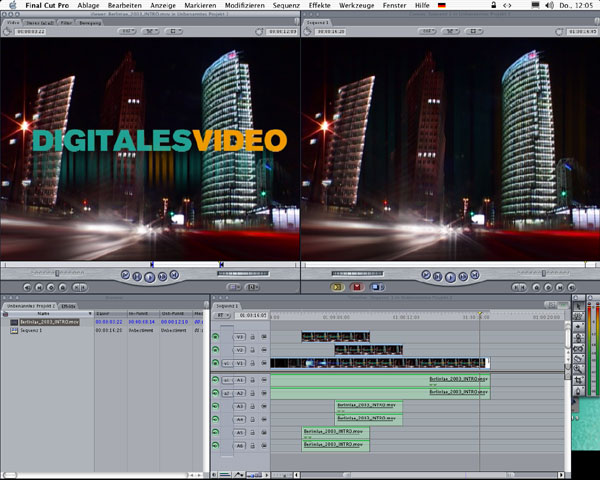Switch to Bewegung tab in Viewer
Screen dimensions: 600x480
[x=90, y=23]
